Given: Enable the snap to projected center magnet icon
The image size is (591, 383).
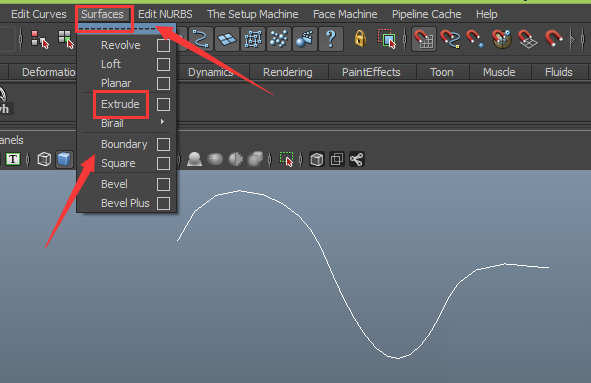Looking at the screenshot, I should (x=502, y=39).
